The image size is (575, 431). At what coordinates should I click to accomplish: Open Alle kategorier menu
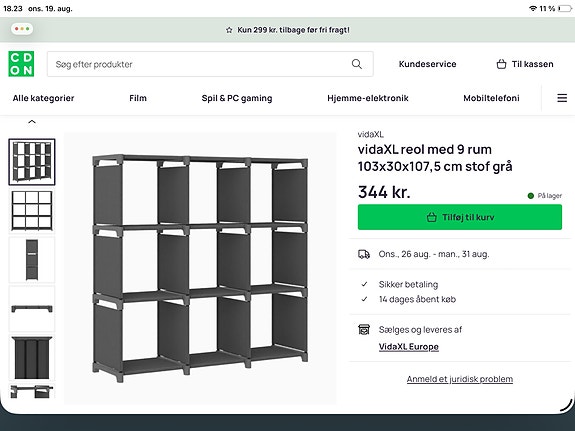pyautogui.click(x=43, y=98)
